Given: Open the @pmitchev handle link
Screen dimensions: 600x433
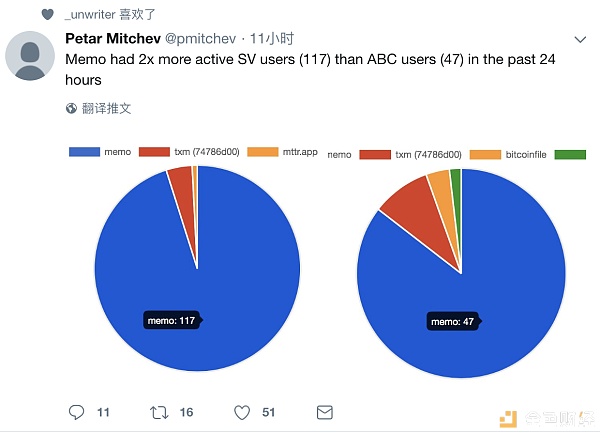Looking at the screenshot, I should pos(201,39).
